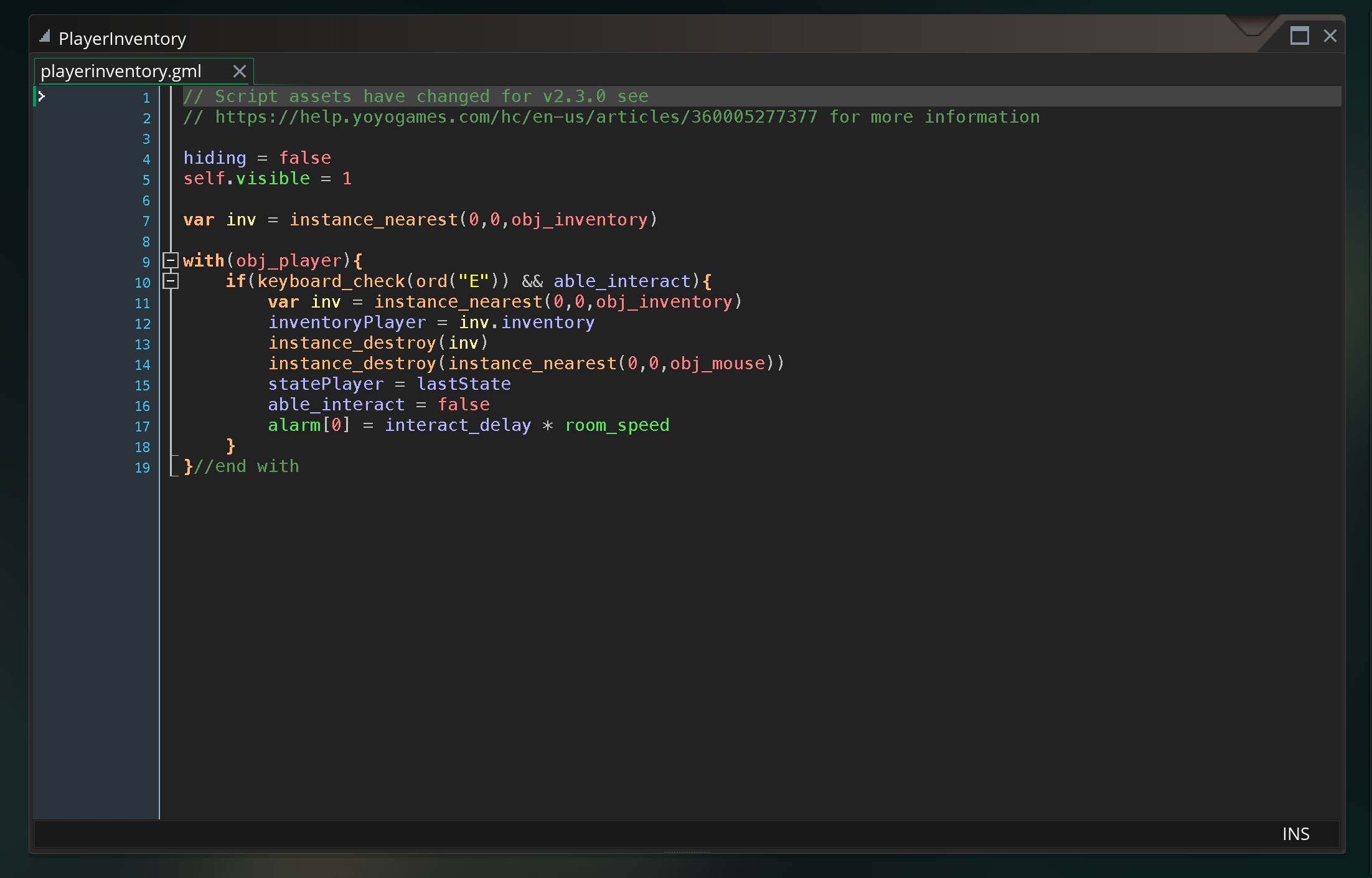This screenshot has width=1372, height=878.
Task: Click statePlayer on line 15
Action: coord(326,384)
